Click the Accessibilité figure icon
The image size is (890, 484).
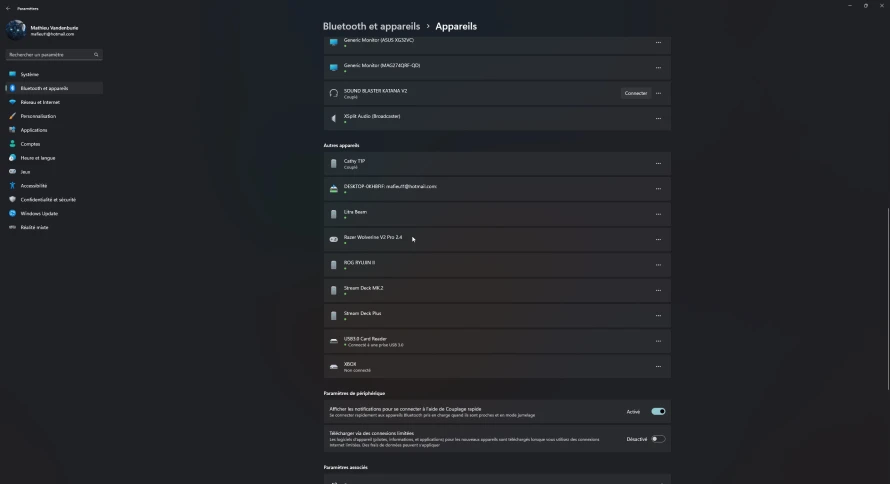(12, 186)
